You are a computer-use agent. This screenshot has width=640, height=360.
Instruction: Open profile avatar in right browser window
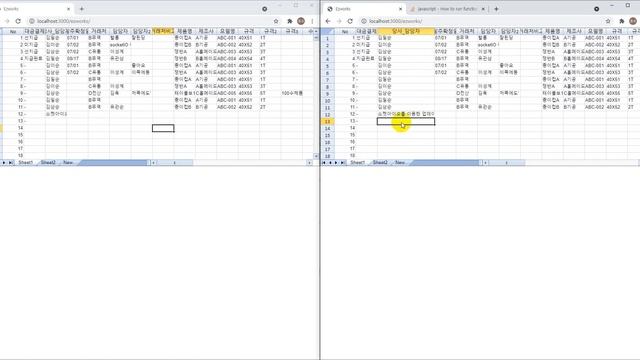[633, 21]
